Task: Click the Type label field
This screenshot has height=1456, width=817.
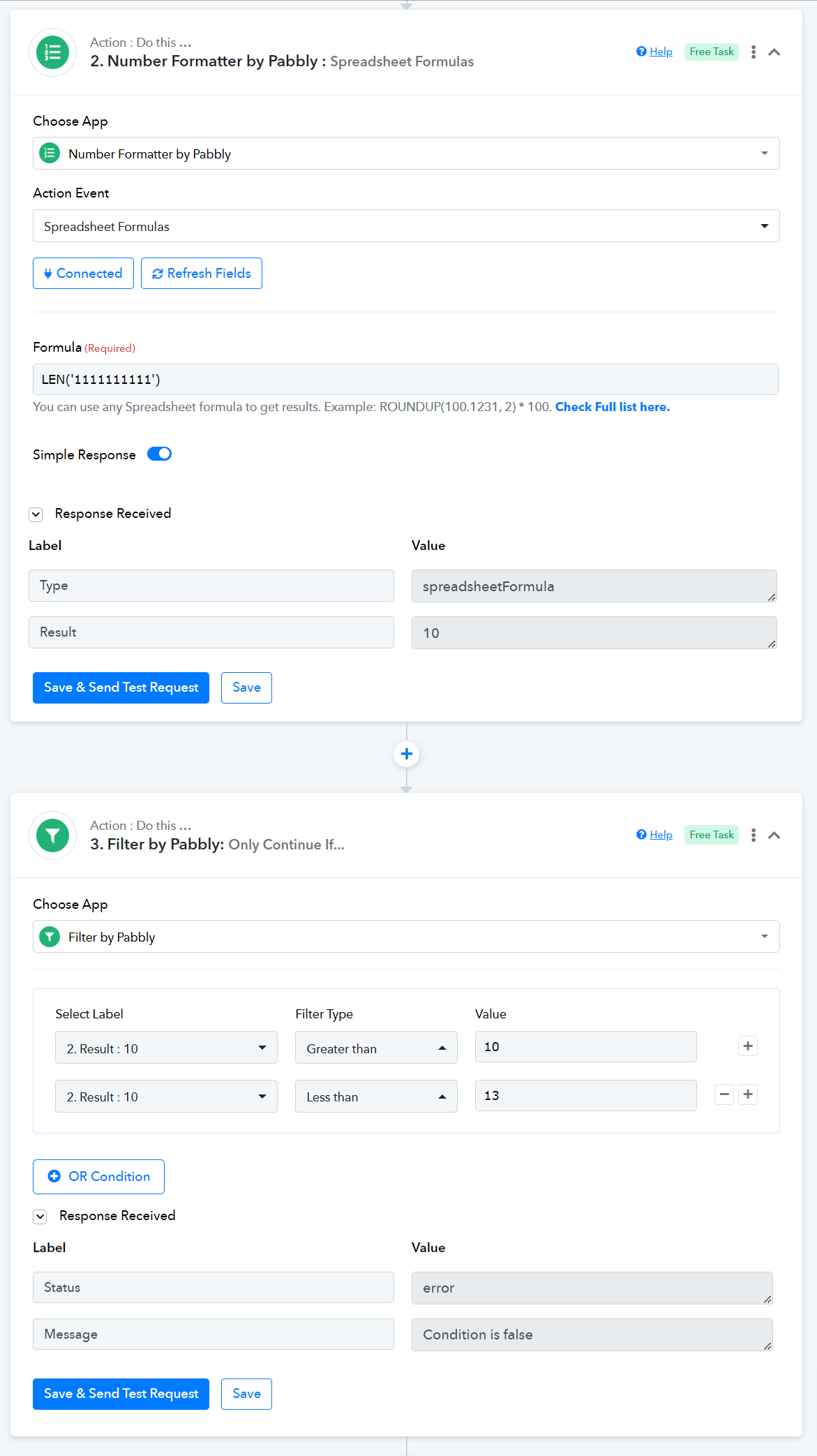Action: tap(211, 586)
